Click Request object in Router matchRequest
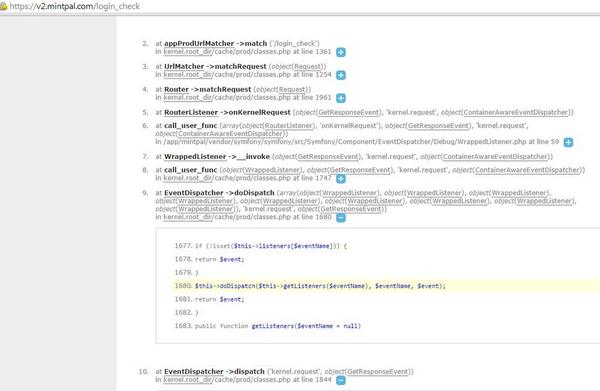The image size is (600, 391). point(293,90)
